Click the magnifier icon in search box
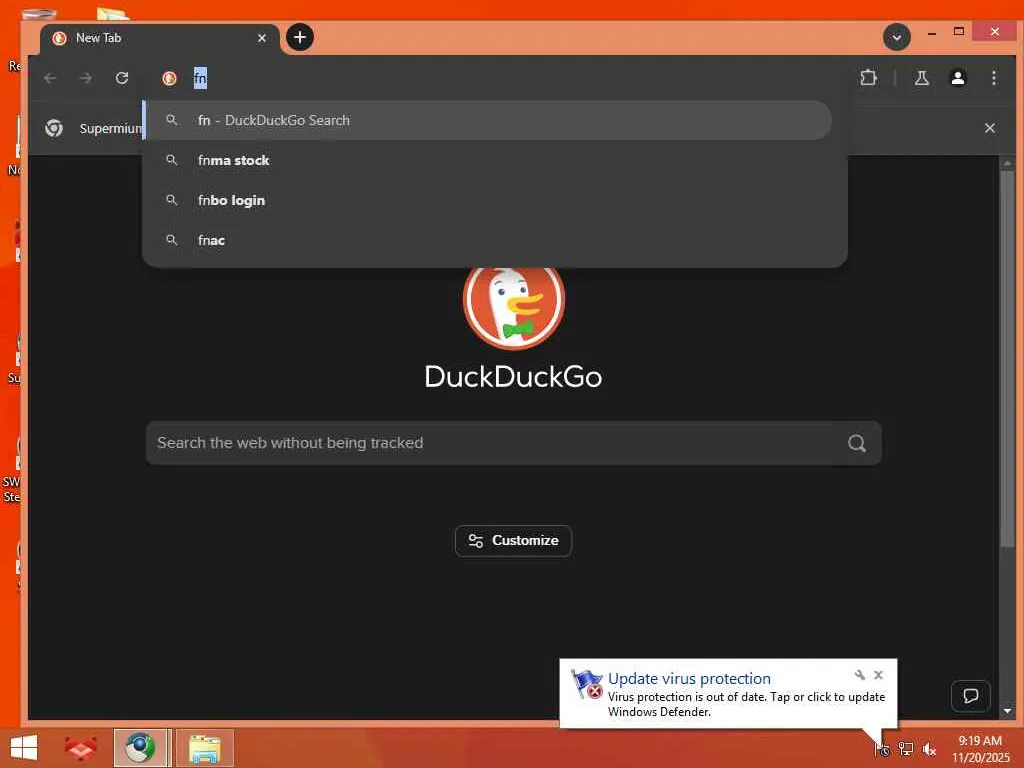This screenshot has width=1024, height=768. point(857,443)
